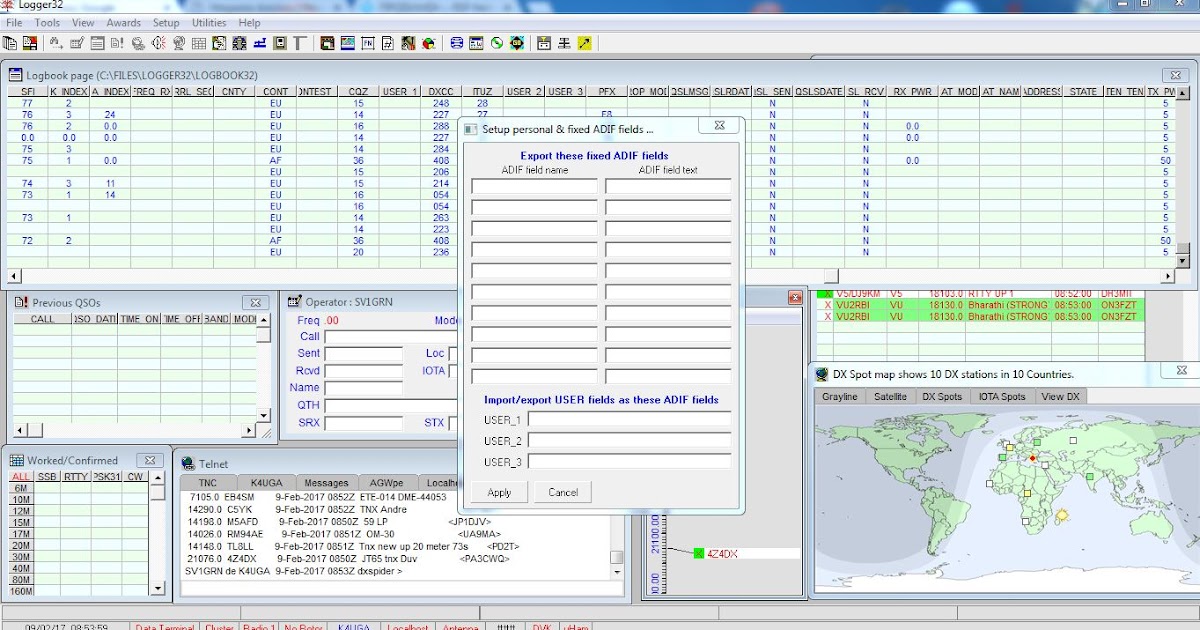The image size is (1200, 630).
Task: Open the View DX tab
Action: point(1059,396)
